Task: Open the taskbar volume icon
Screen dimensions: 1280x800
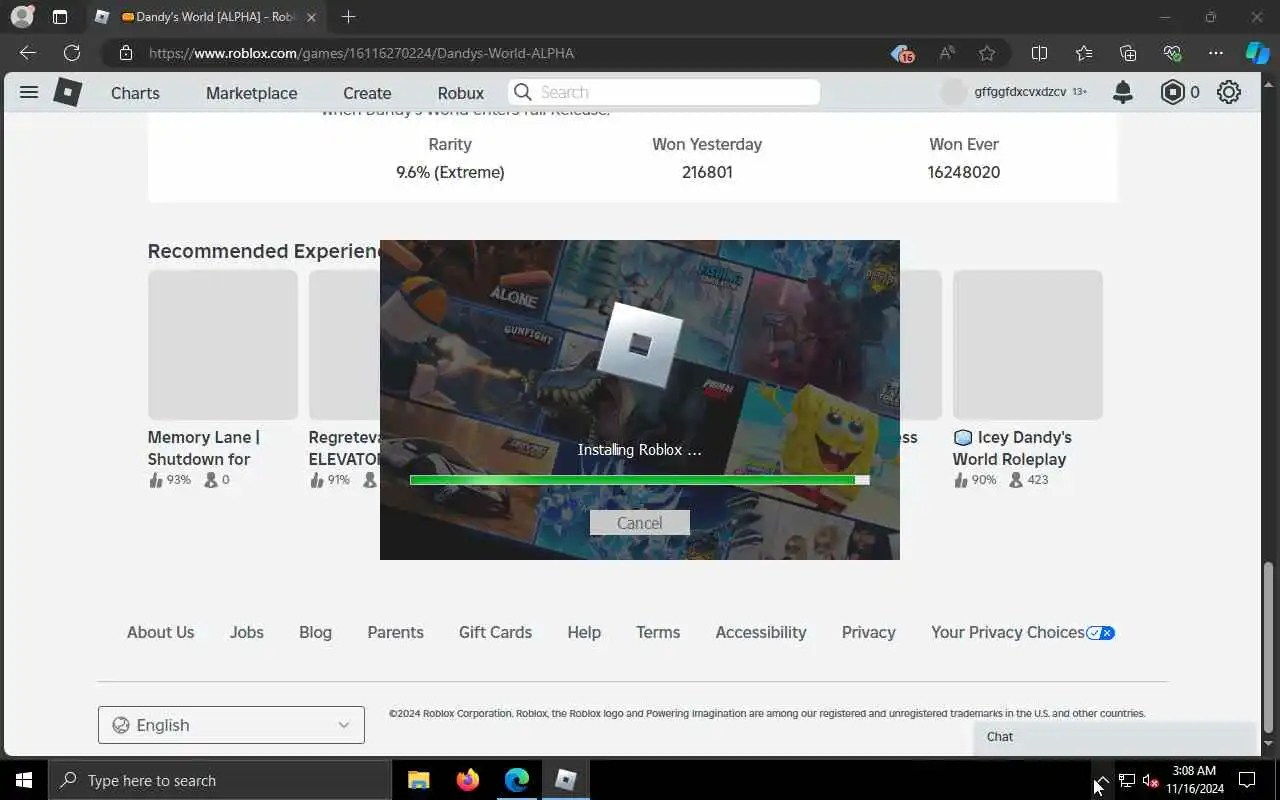Action: 1150,780
